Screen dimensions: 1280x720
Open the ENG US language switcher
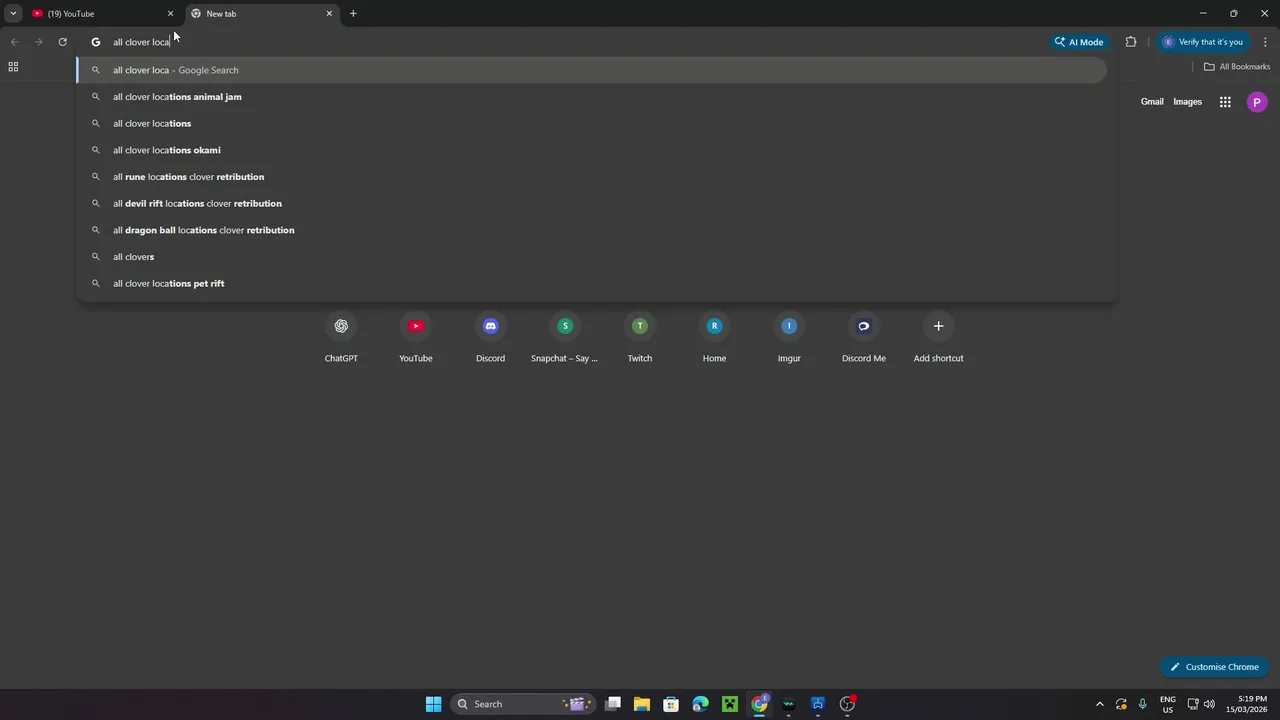[1167, 704]
